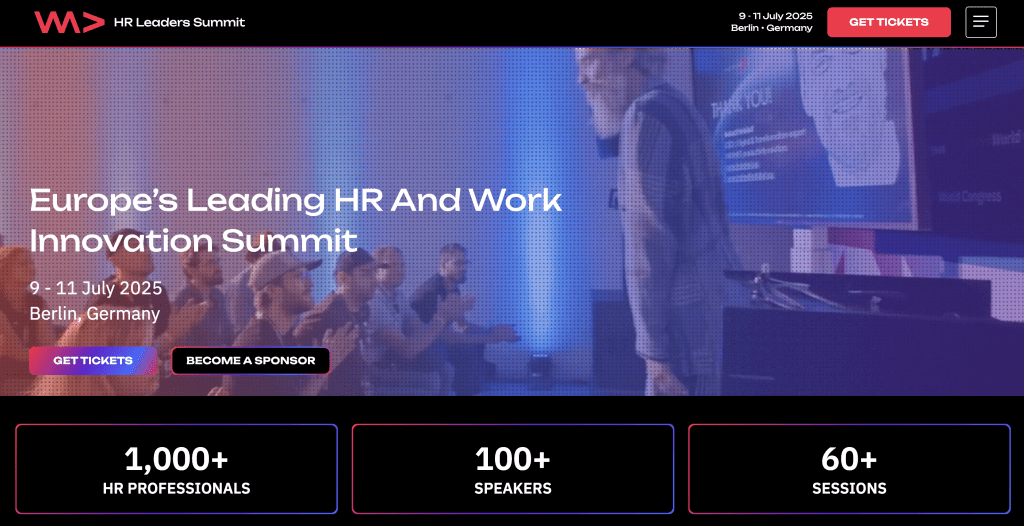Viewport: 1024px width, 526px height.
Task: Click the 100+ statistic number
Action: tap(513, 459)
